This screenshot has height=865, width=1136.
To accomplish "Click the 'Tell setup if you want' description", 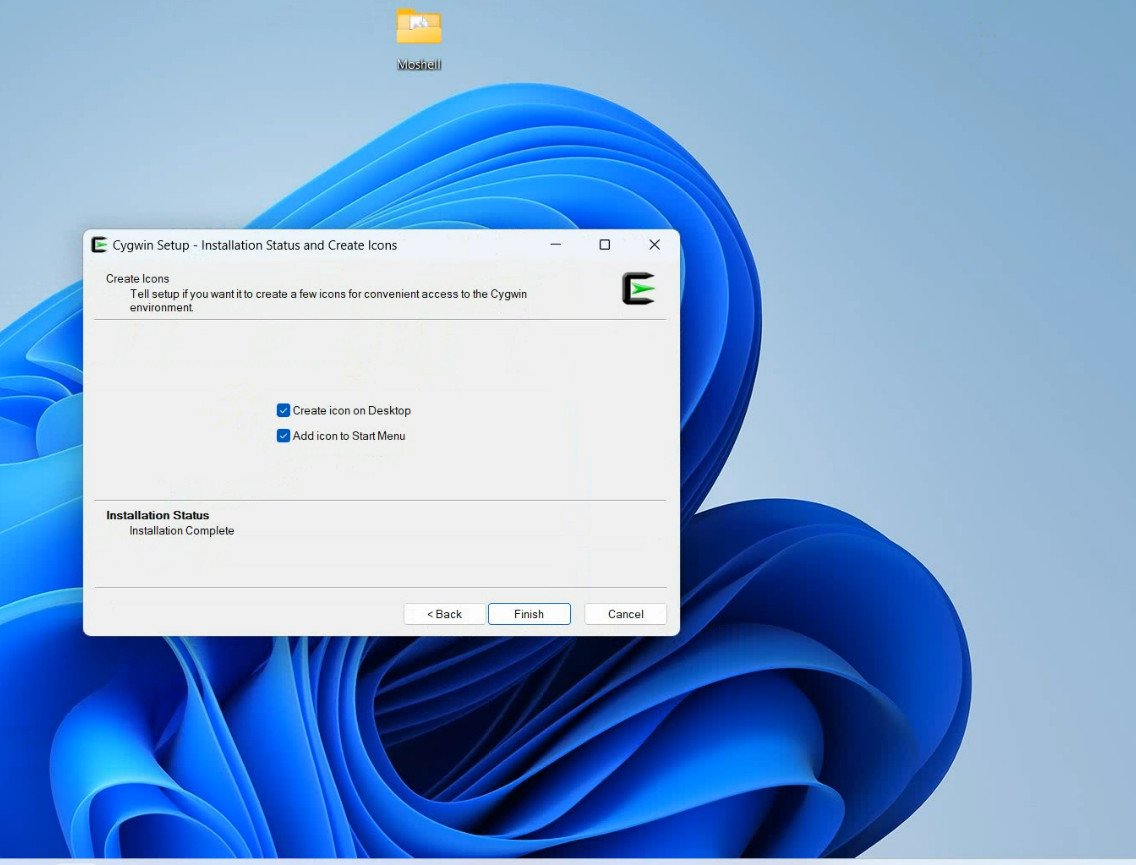I will pyautogui.click(x=328, y=301).
